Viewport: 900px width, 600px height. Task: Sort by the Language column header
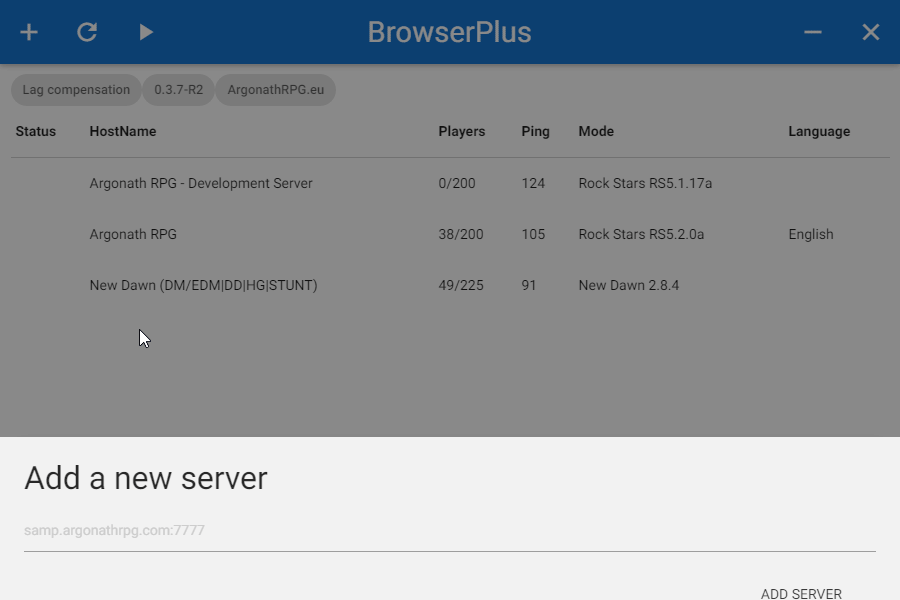tap(819, 131)
